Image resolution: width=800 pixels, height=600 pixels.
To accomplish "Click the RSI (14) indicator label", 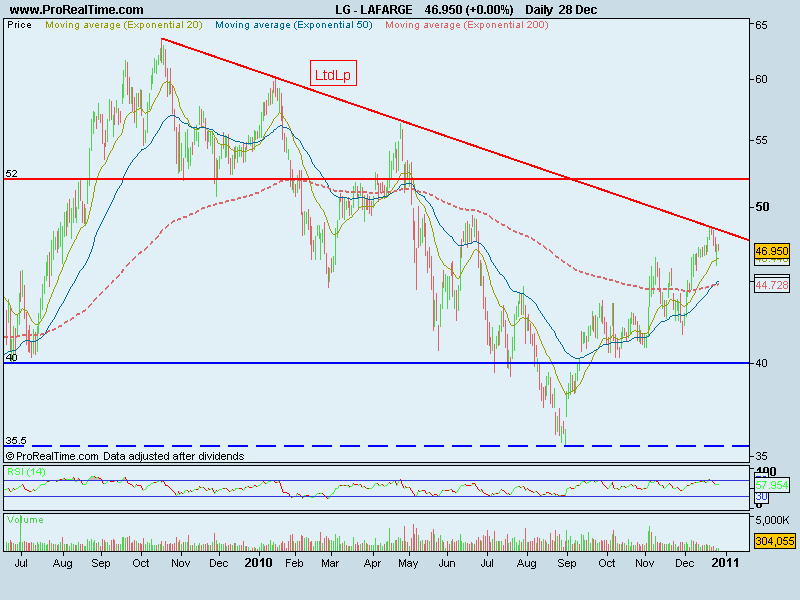I will coord(26,472).
